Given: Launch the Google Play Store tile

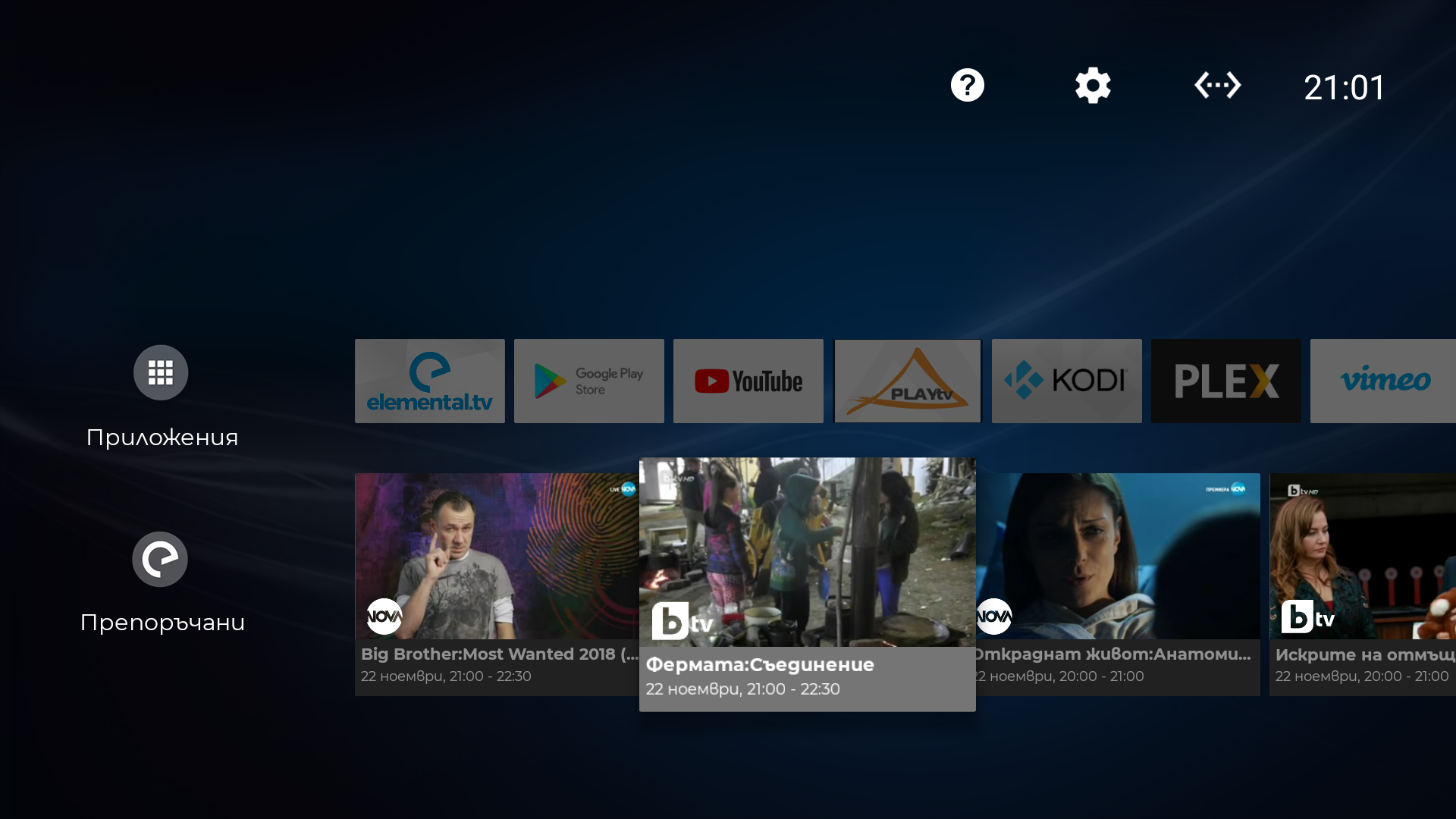Looking at the screenshot, I should pos(589,381).
